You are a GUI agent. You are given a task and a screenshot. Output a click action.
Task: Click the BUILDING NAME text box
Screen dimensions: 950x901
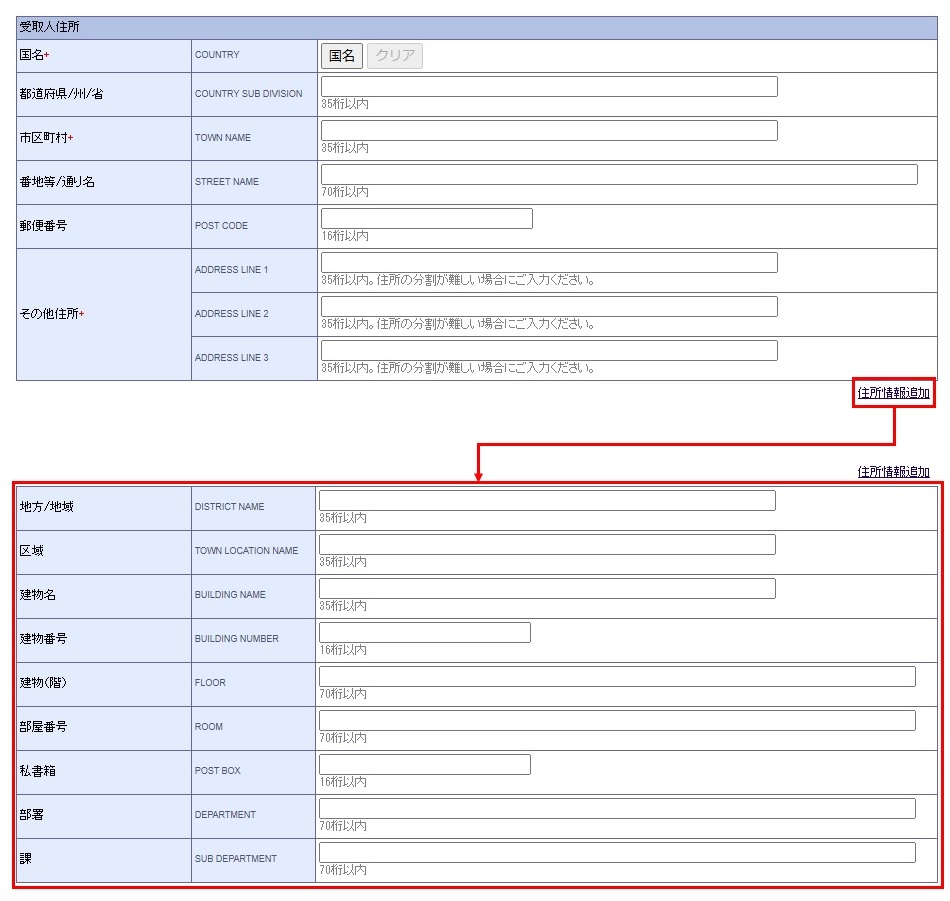[546, 589]
